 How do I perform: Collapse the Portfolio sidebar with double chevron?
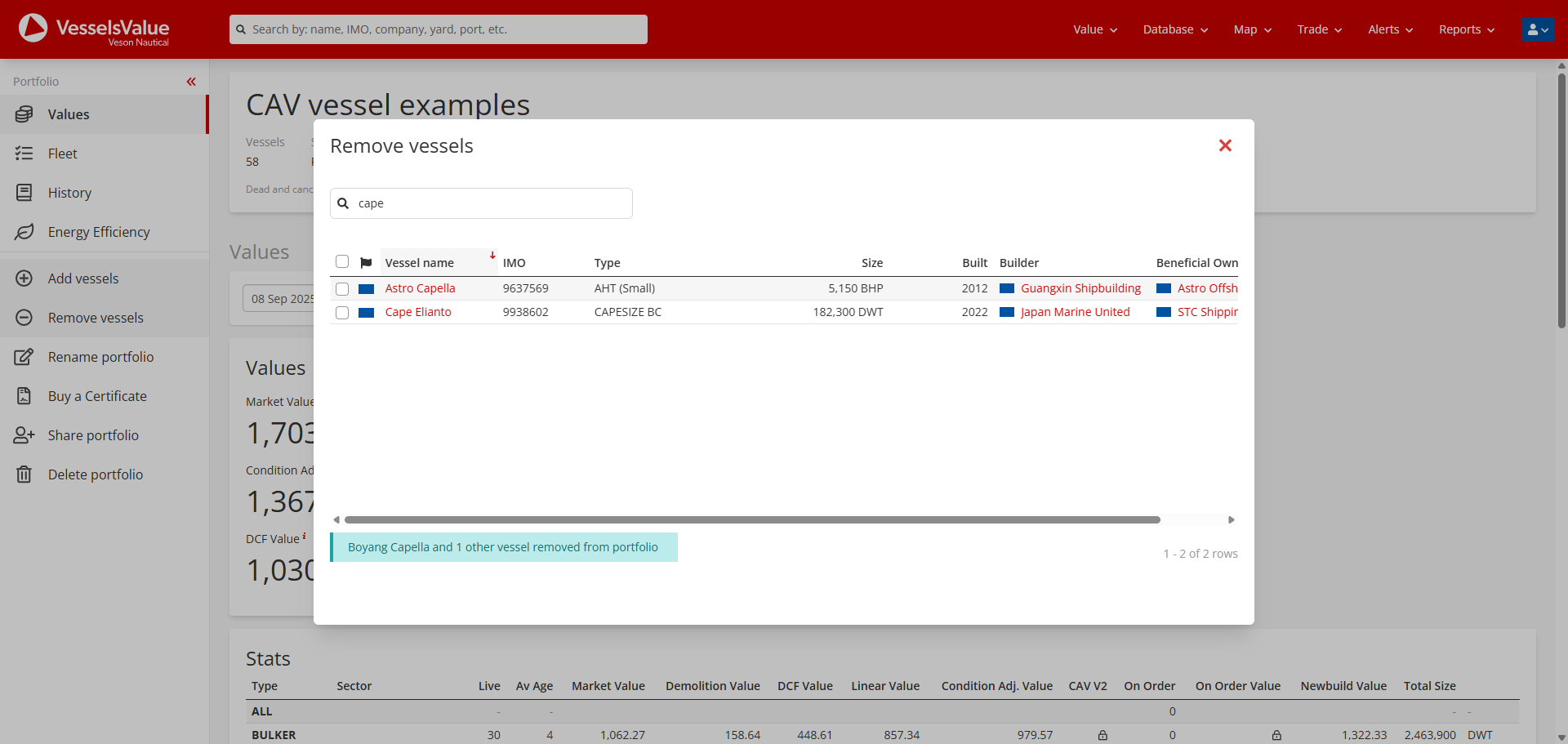(x=191, y=82)
